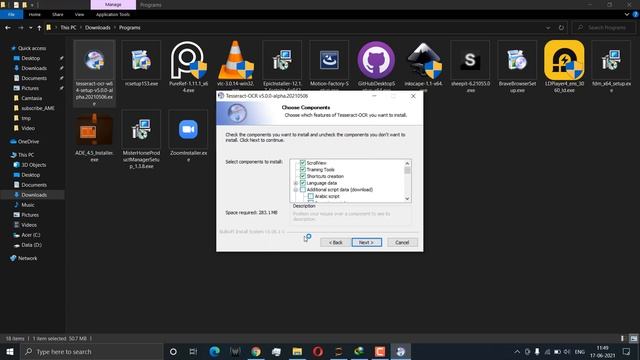
Task: Open File Explorer from the taskbar
Action: (297, 351)
